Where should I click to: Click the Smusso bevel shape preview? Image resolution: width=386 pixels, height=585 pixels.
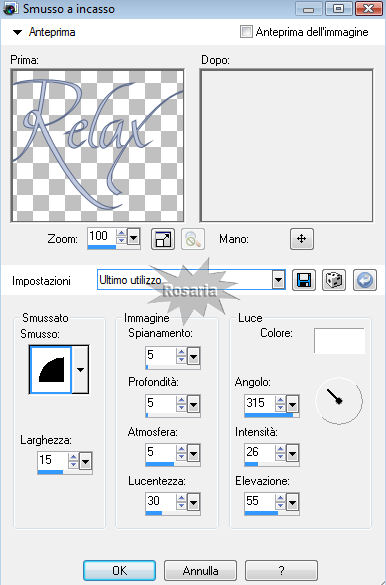click(51, 369)
